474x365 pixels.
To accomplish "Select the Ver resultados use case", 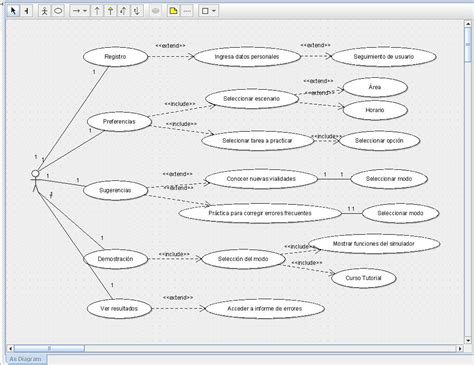I will (119, 309).
